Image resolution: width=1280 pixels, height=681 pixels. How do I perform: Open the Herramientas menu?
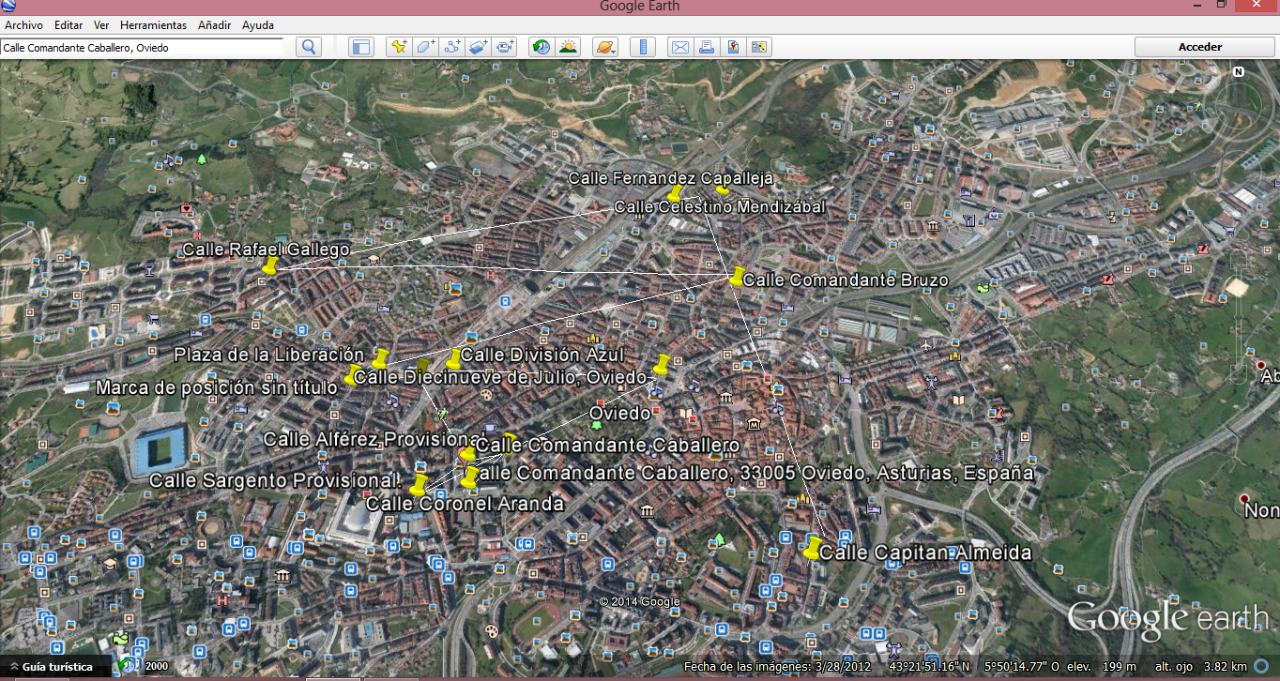(x=153, y=25)
